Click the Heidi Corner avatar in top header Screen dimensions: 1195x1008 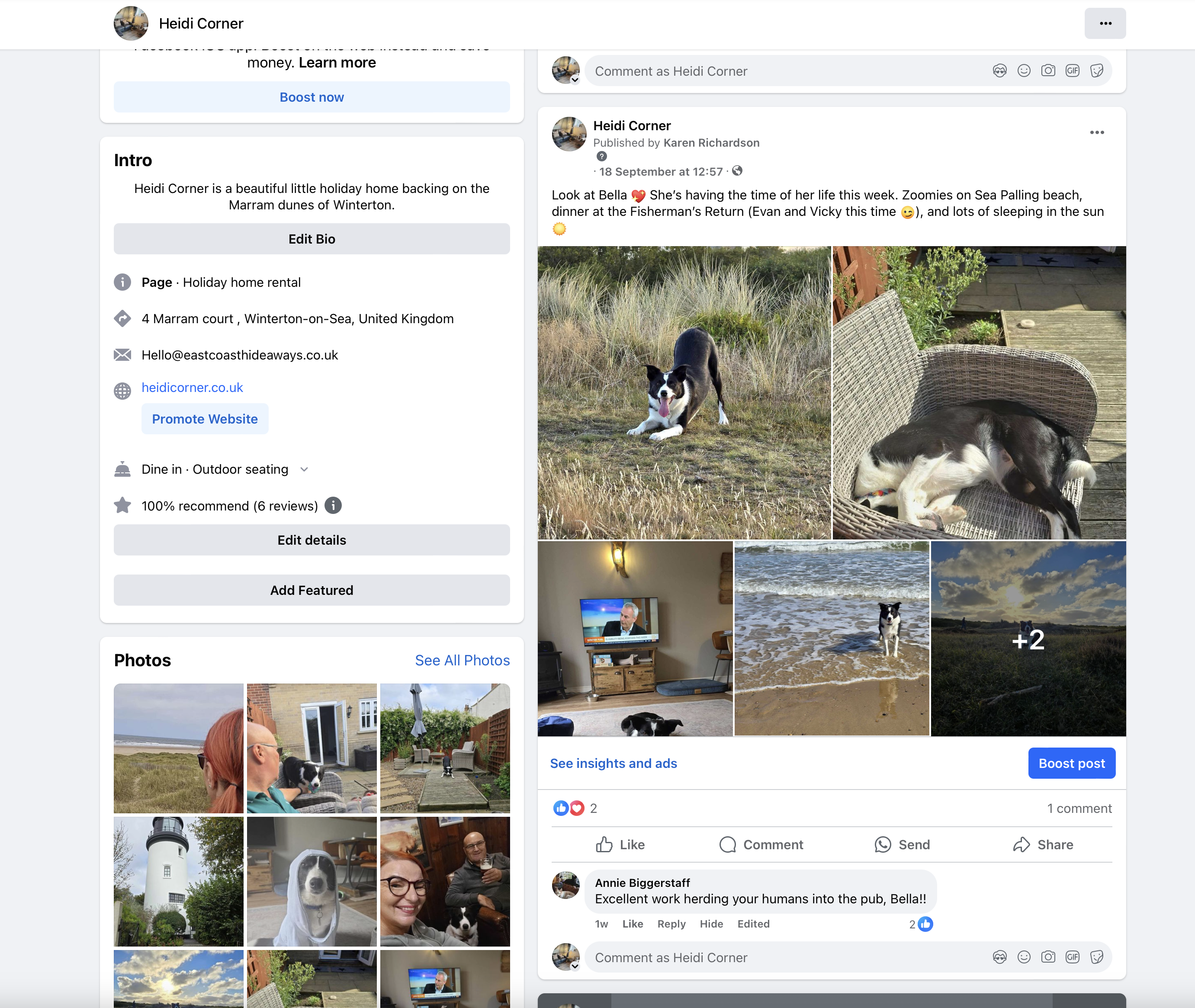131,23
